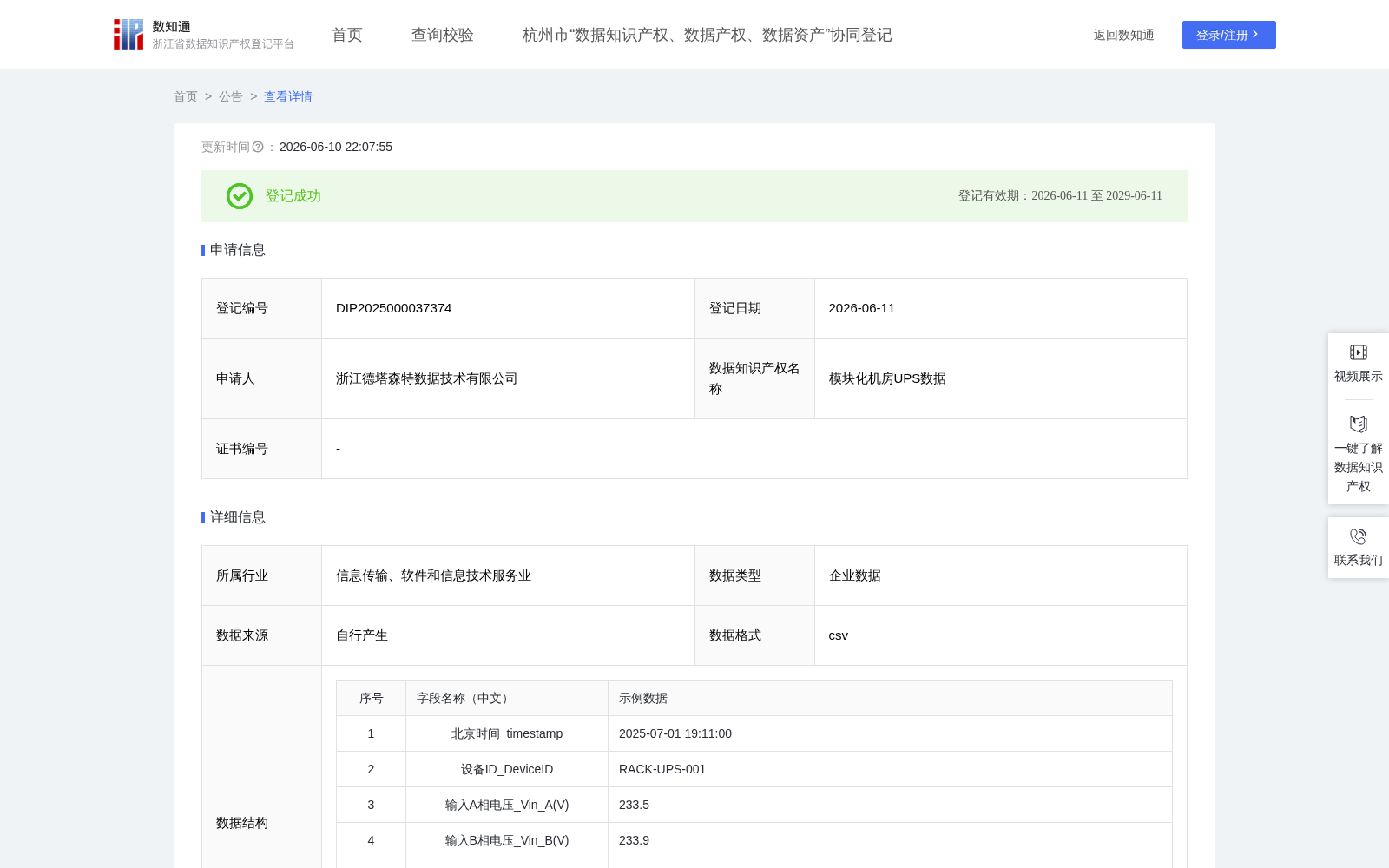The width and height of the screenshot is (1389, 868).
Task: Click the 序号 column header
Action: (372, 698)
